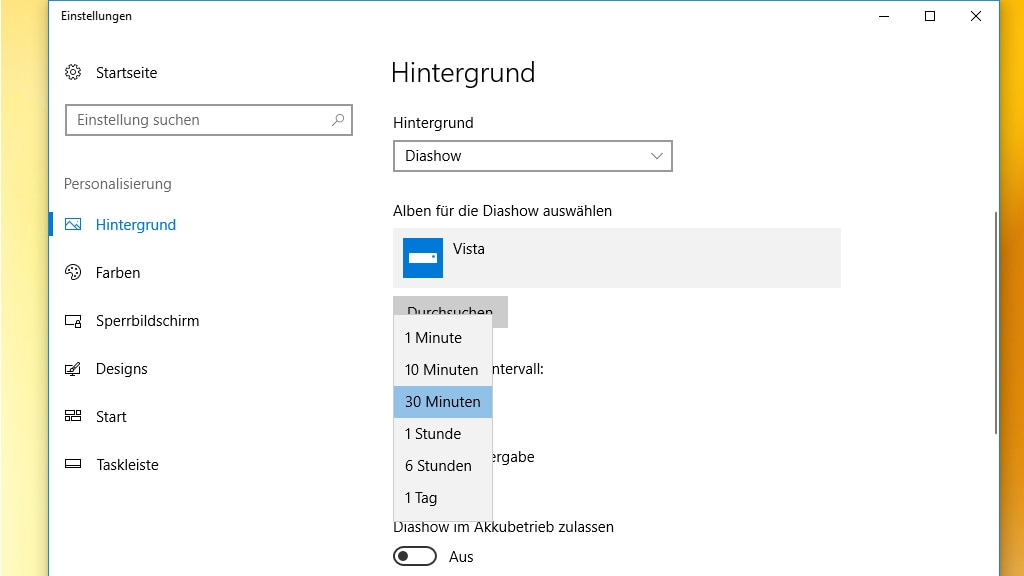
Task: Go to Sperrbildschirm settings
Action: coord(147,321)
